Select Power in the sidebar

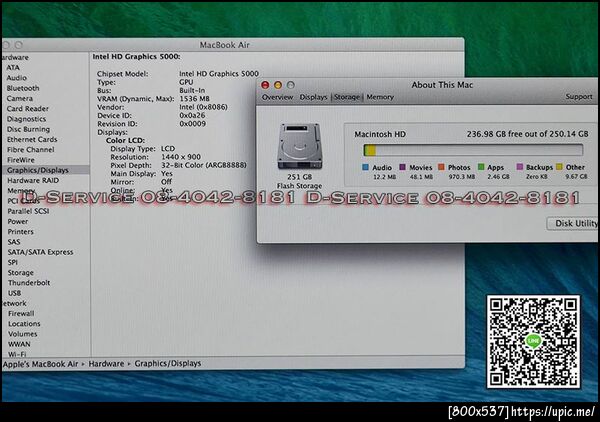(18, 222)
